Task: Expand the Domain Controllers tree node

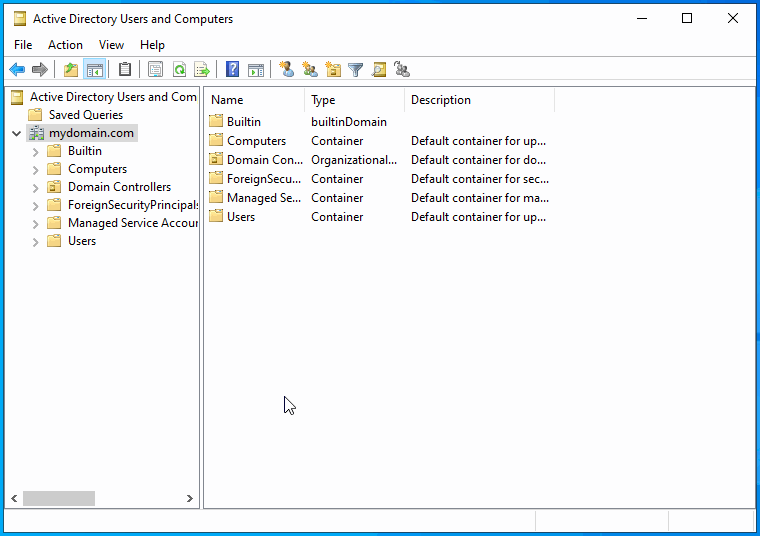Action: [35, 188]
